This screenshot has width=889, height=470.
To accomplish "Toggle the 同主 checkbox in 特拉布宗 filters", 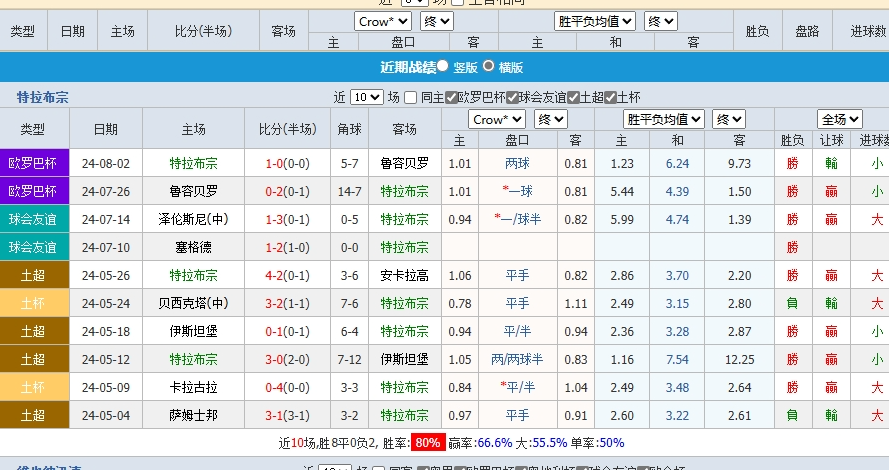I will [x=411, y=97].
